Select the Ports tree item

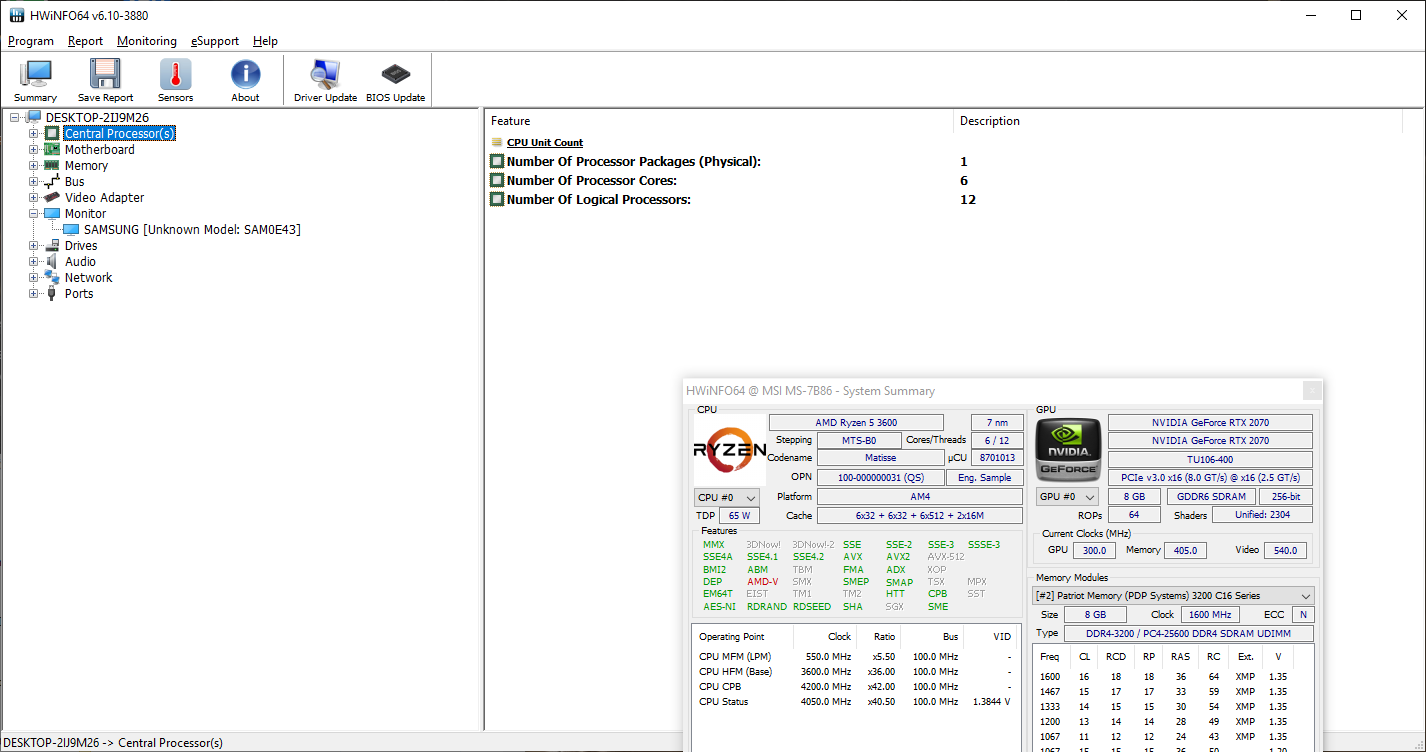79,293
